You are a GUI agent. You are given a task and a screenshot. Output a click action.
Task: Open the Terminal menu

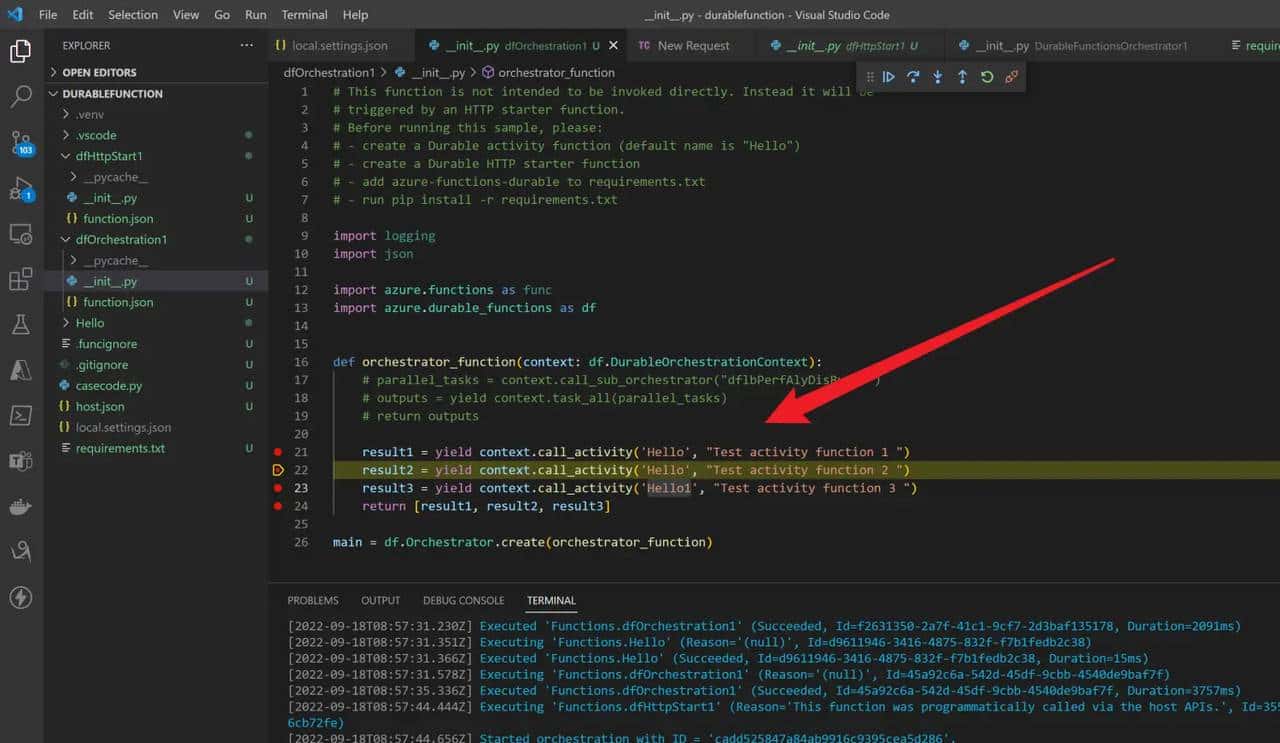304,14
